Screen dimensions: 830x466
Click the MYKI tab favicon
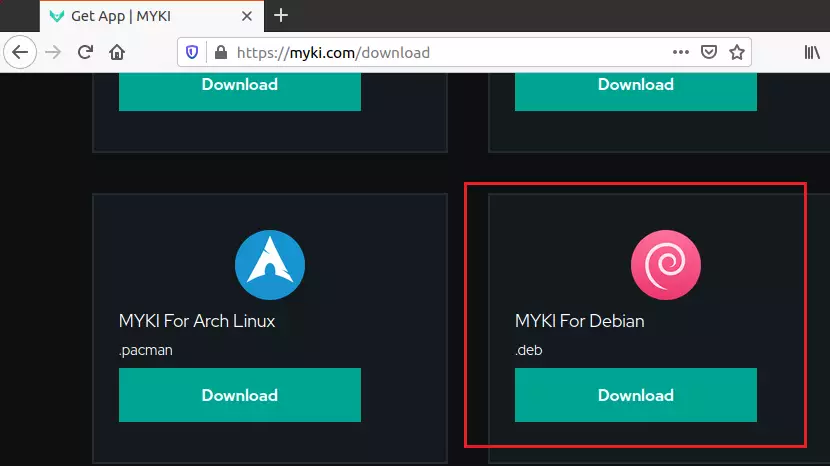56,16
